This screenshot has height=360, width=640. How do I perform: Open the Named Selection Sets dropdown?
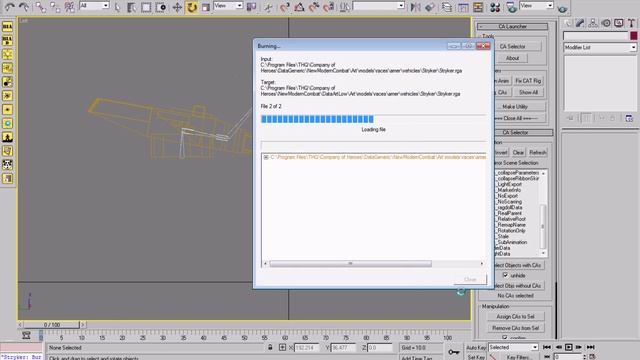click(379, 6)
